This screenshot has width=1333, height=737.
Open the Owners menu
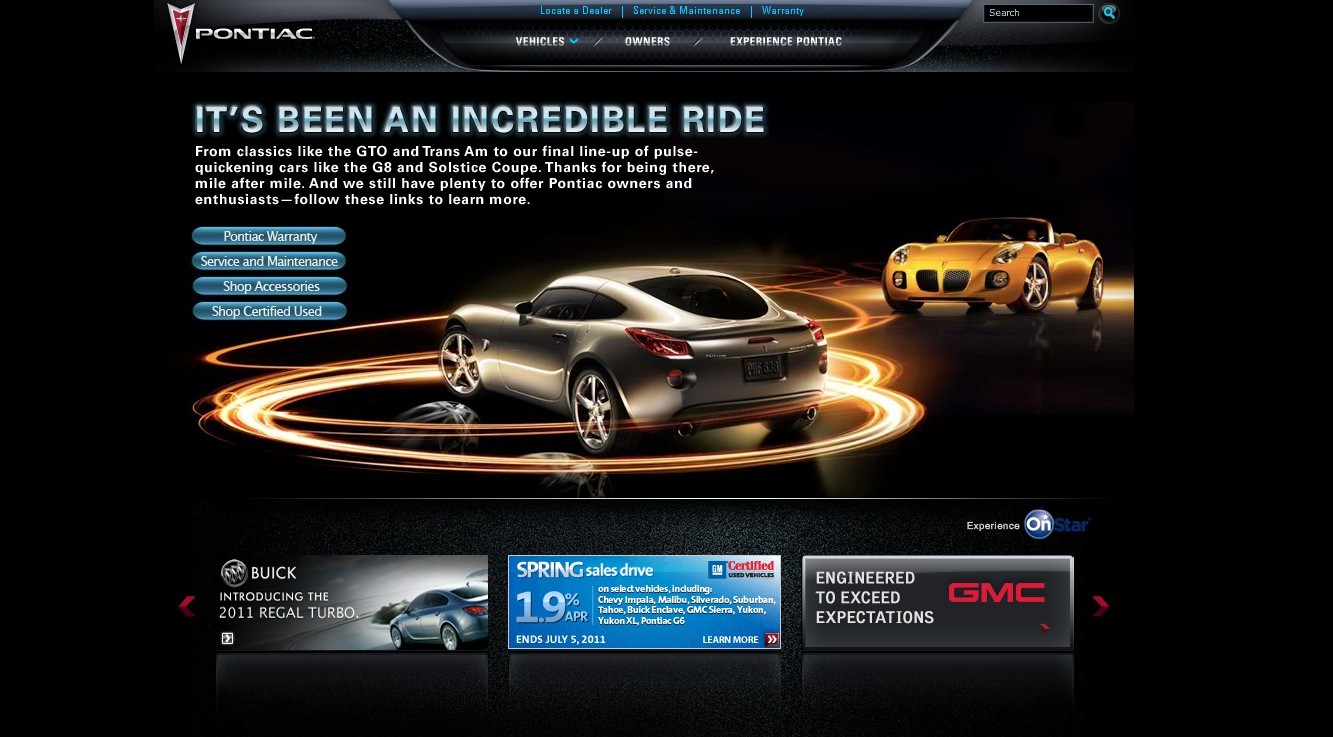(647, 41)
